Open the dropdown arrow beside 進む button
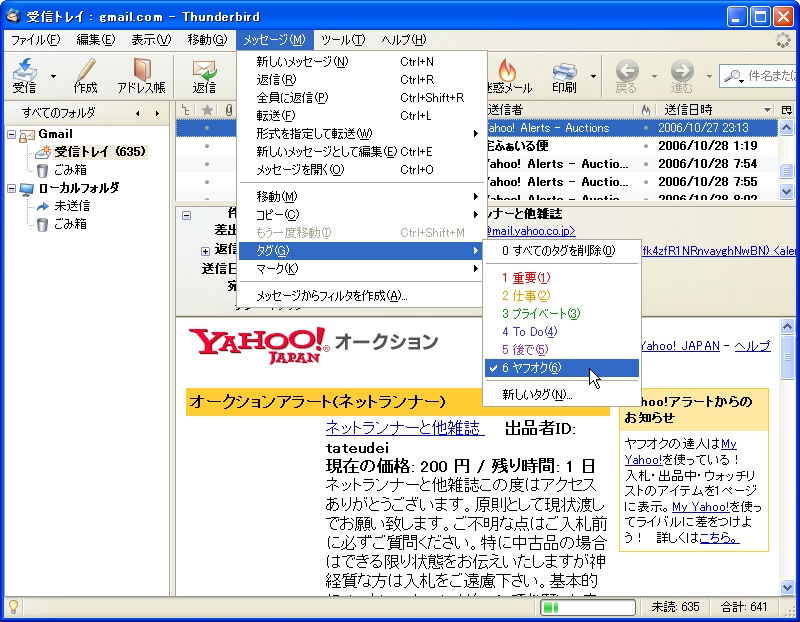800x622 pixels. [709, 77]
